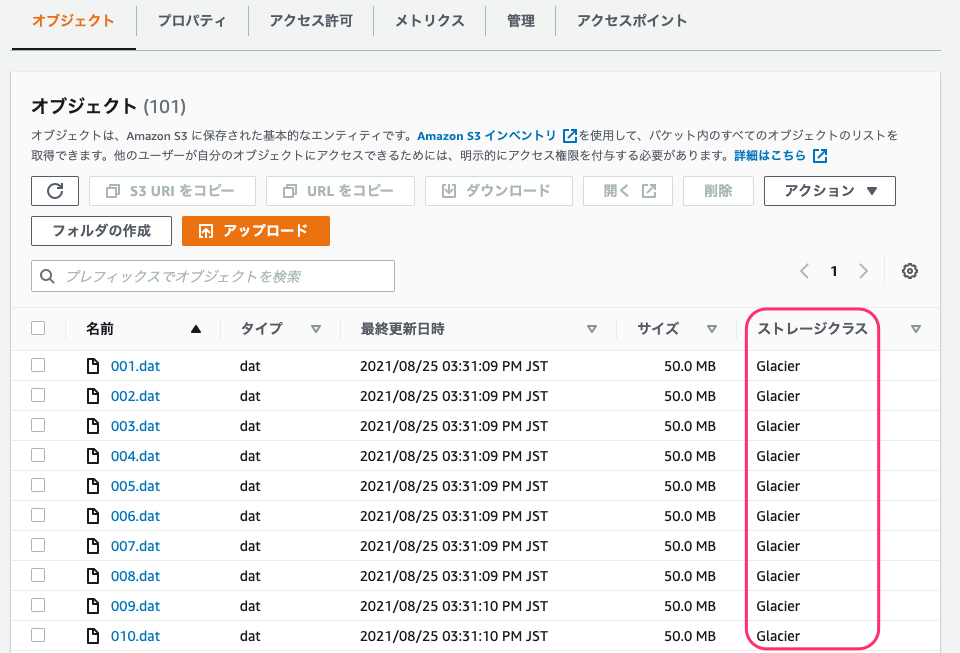Image resolution: width=960 pixels, height=653 pixels.
Task: Click the file icon next to 009.dat
Action: [x=92, y=606]
